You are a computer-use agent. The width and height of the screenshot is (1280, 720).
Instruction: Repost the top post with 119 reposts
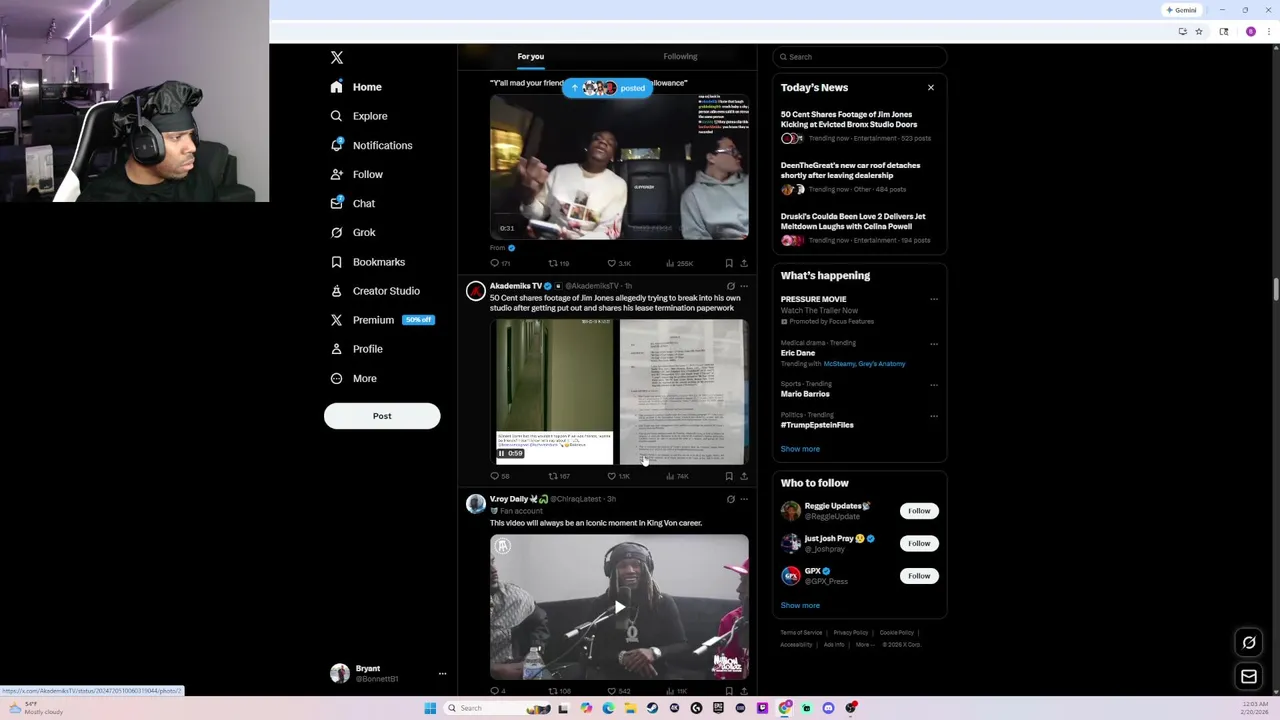click(560, 263)
